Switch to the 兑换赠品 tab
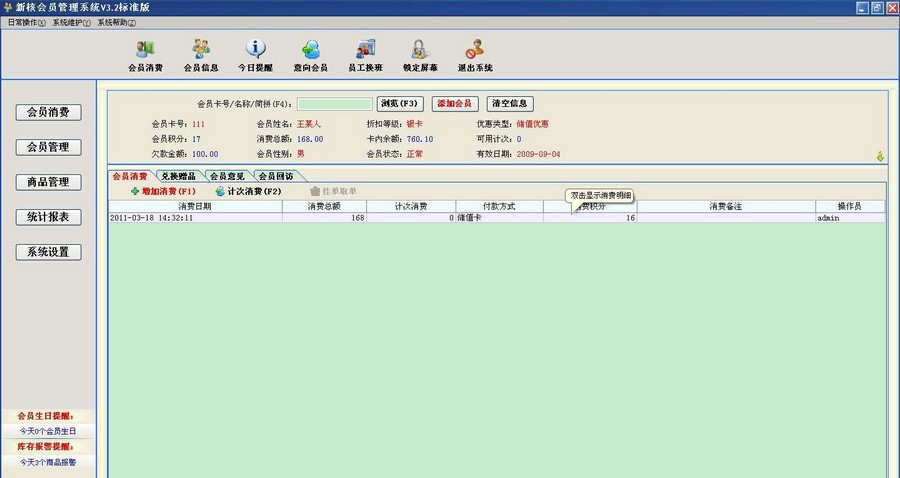Viewport: 900px width, 478px height. coord(179,176)
